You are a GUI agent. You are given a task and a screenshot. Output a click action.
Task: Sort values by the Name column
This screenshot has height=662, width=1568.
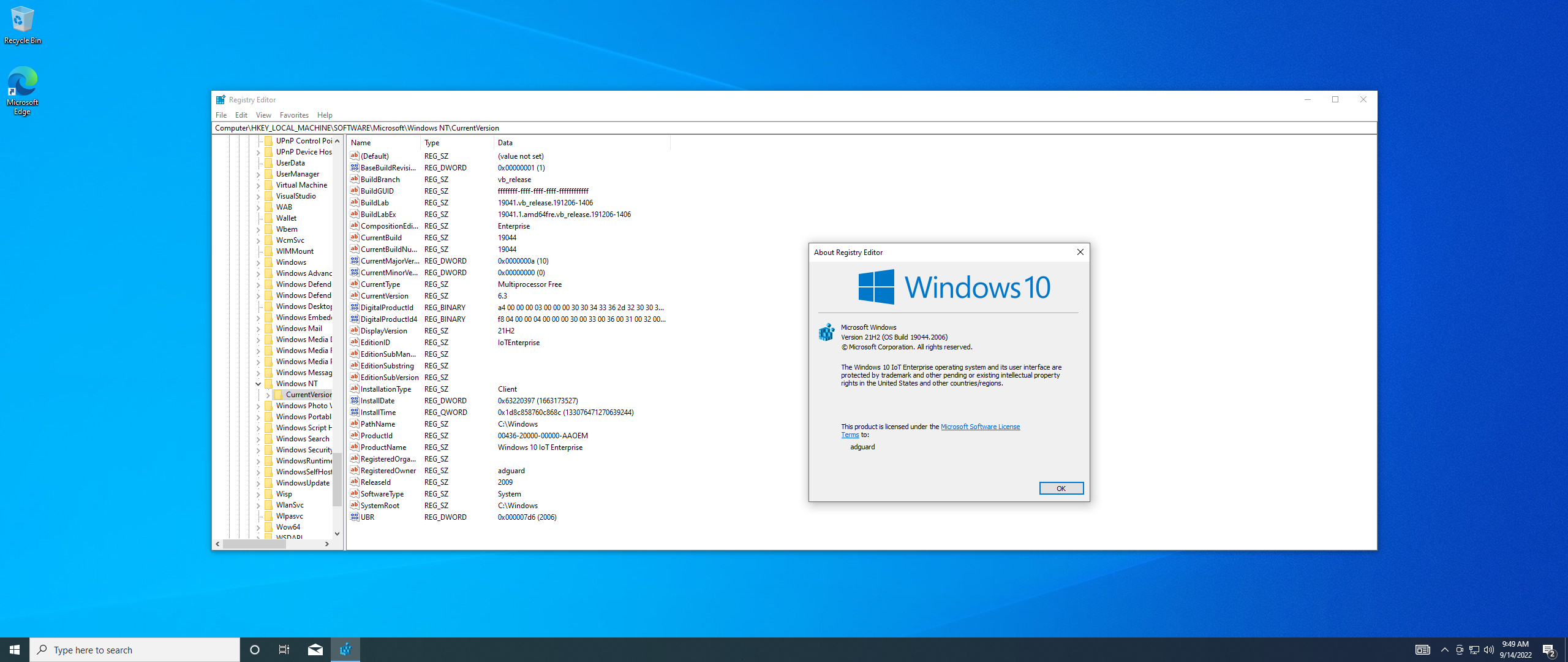coord(383,142)
